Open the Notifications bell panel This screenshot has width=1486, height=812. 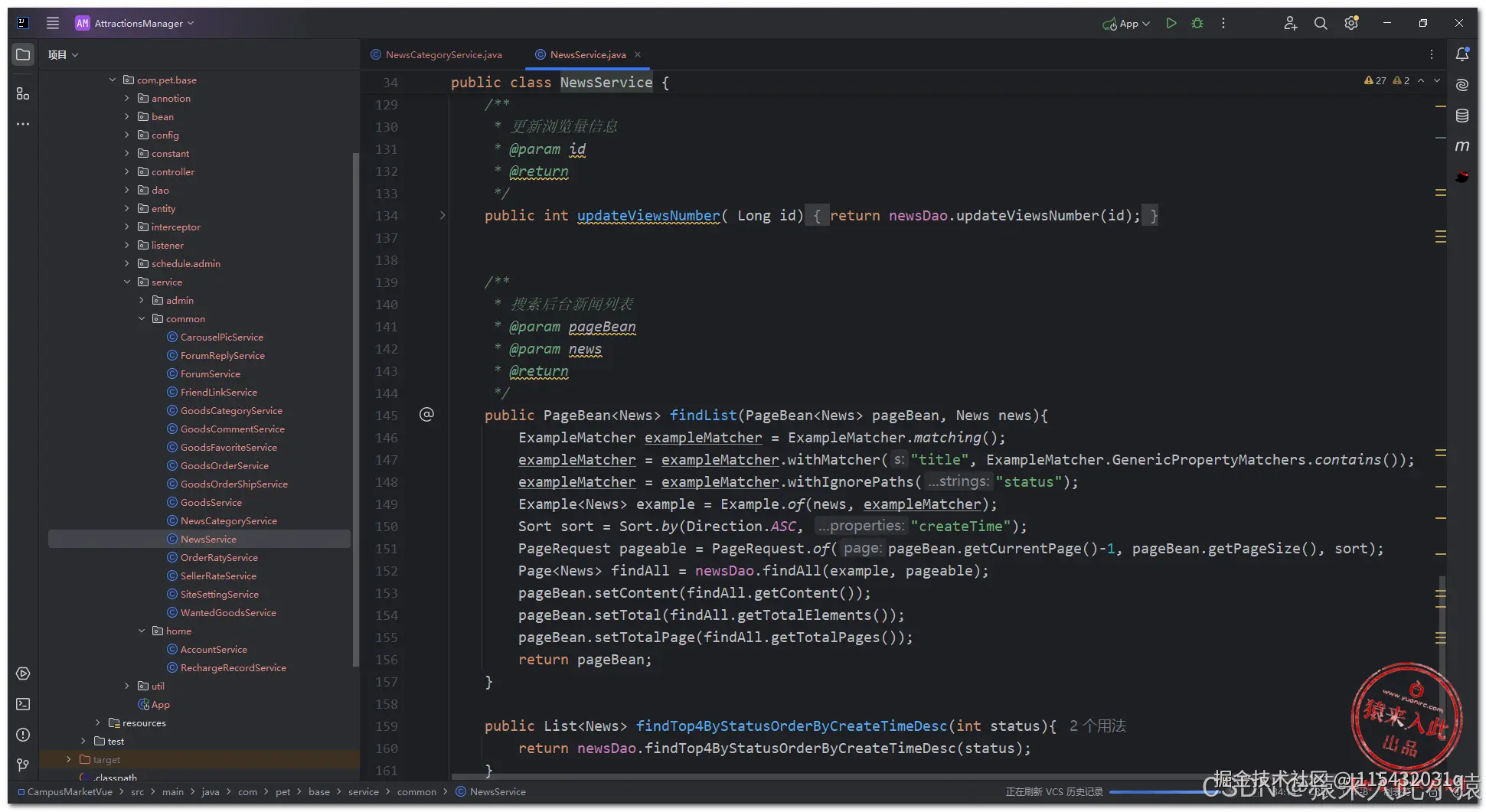[x=1462, y=54]
